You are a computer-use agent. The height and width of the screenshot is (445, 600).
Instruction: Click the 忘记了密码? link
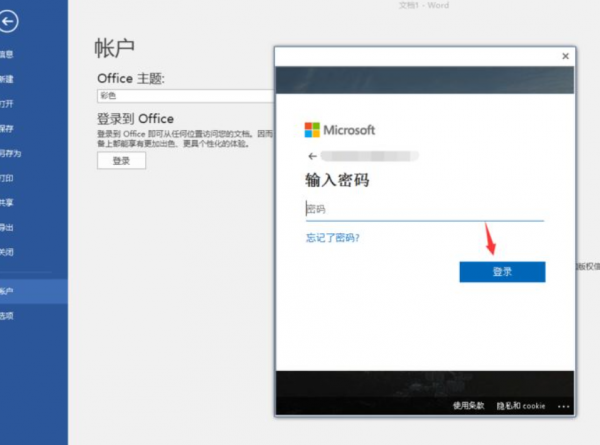[x=333, y=238]
